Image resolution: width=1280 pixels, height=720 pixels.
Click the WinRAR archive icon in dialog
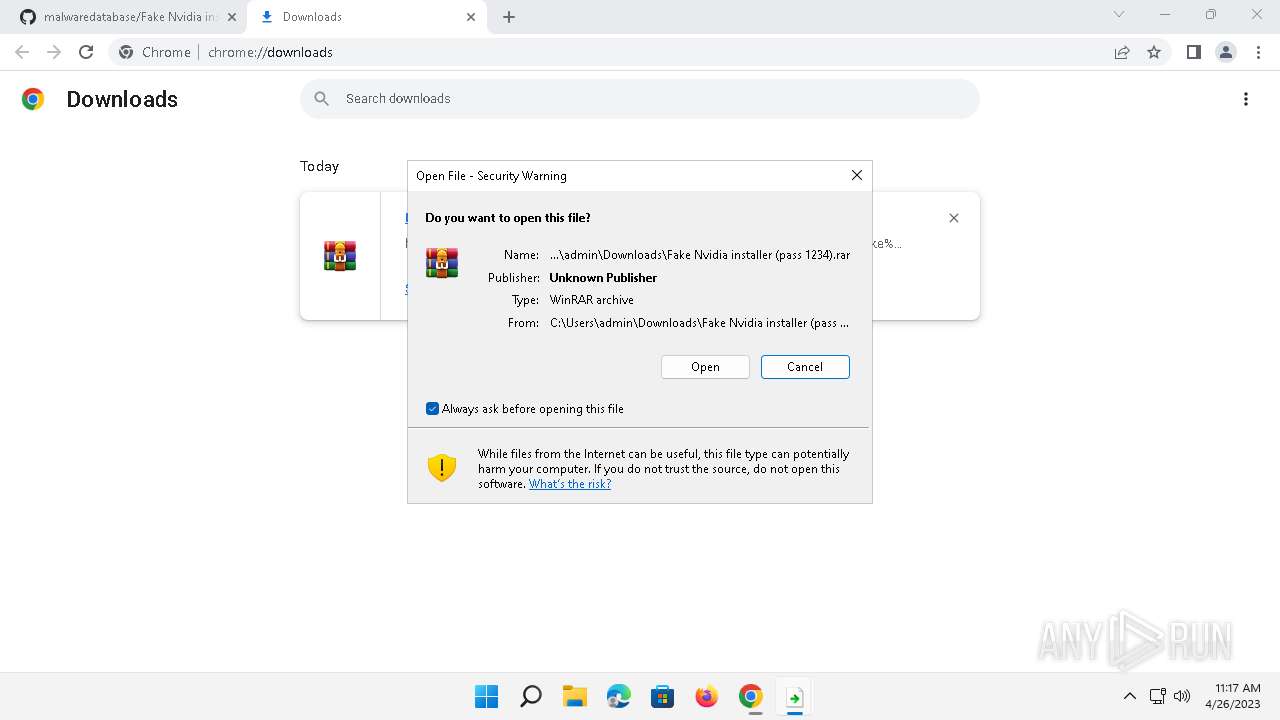tap(442, 263)
